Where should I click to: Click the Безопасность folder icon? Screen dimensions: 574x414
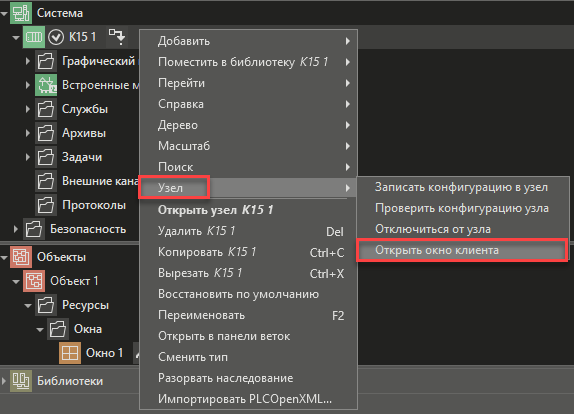[x=34, y=229]
